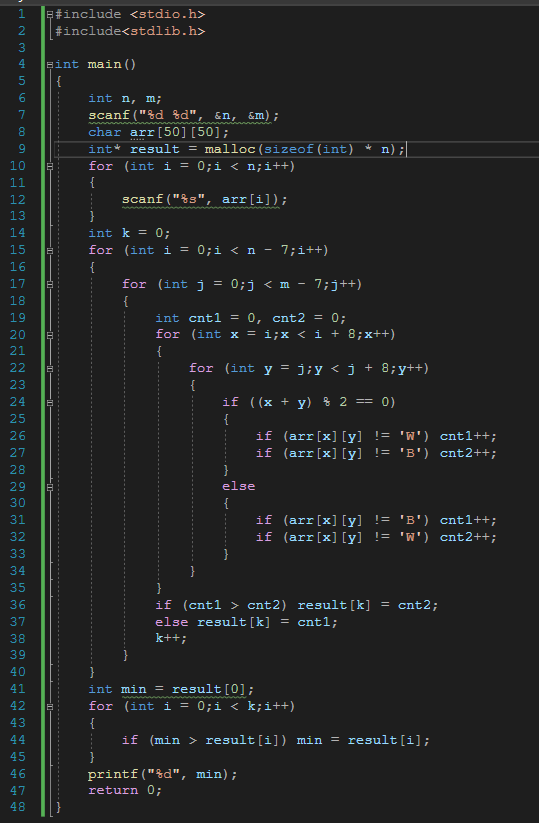The image size is (539, 823).
Task: Click the 'return 0;' statement
Action: click(125, 790)
